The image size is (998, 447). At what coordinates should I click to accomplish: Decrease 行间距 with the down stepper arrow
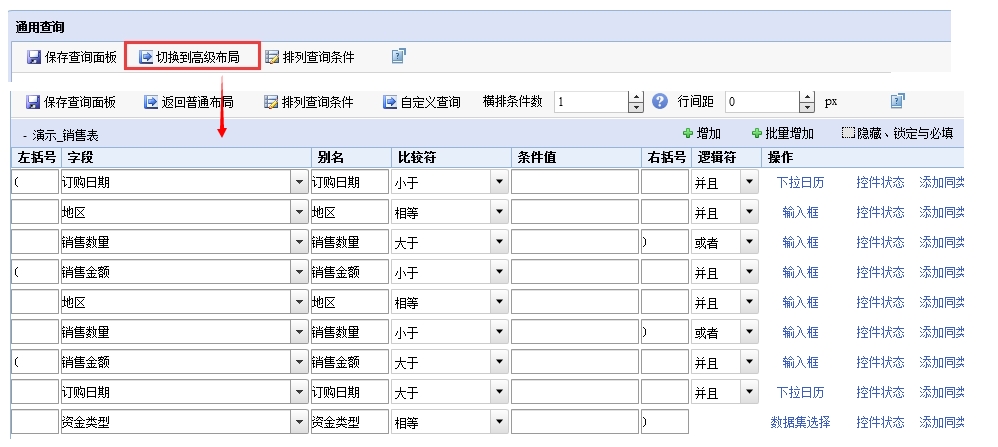[x=807, y=107]
